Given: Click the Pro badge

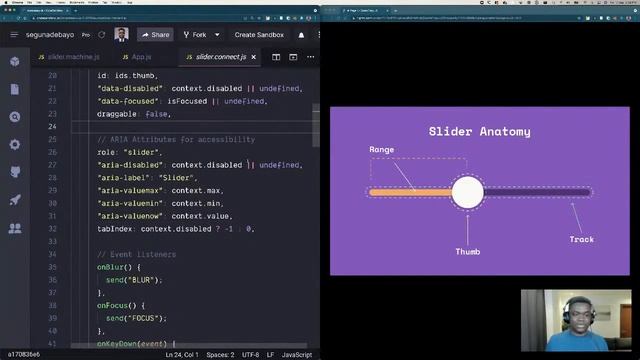Looking at the screenshot, I should [x=86, y=35].
